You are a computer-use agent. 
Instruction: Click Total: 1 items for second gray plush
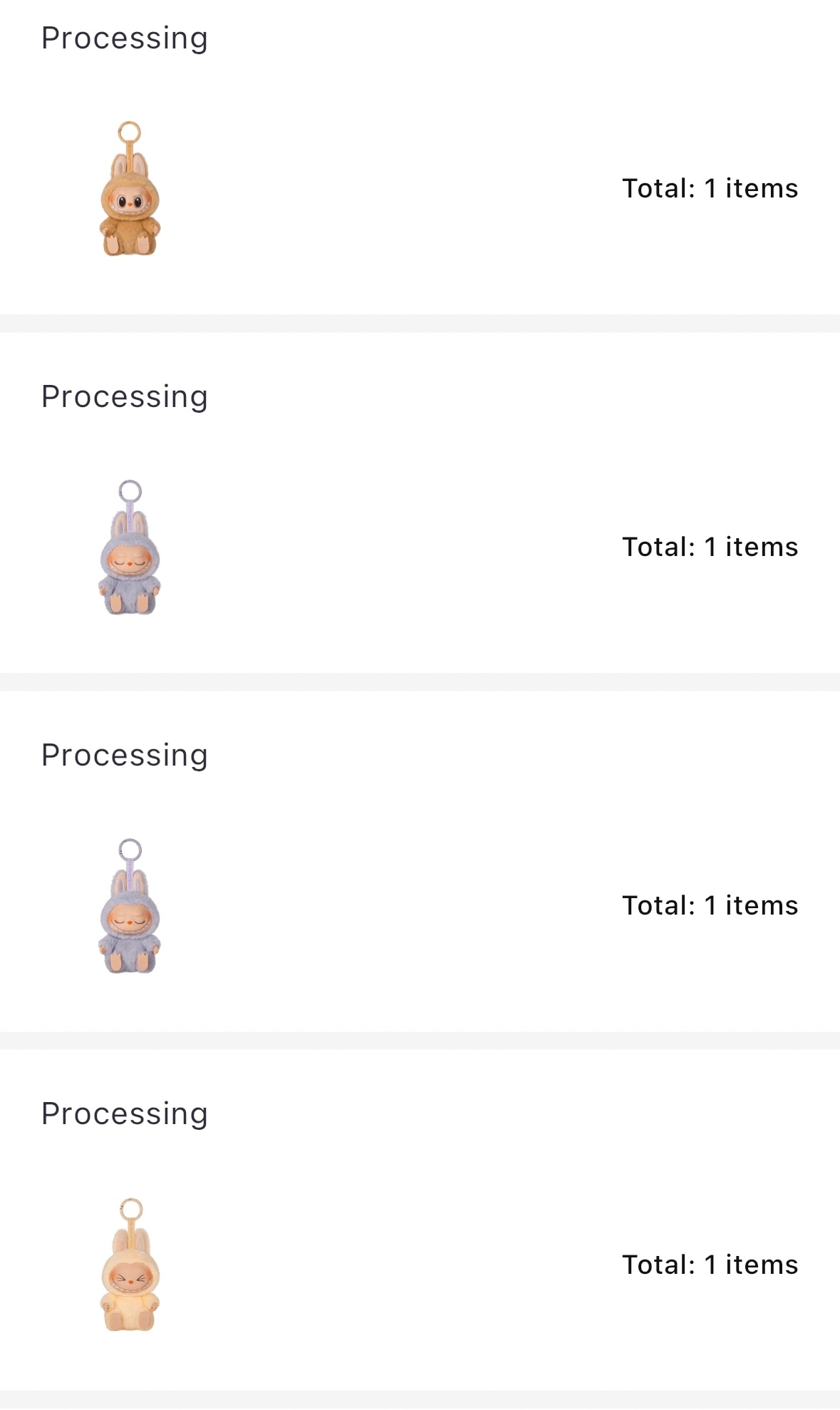click(710, 906)
